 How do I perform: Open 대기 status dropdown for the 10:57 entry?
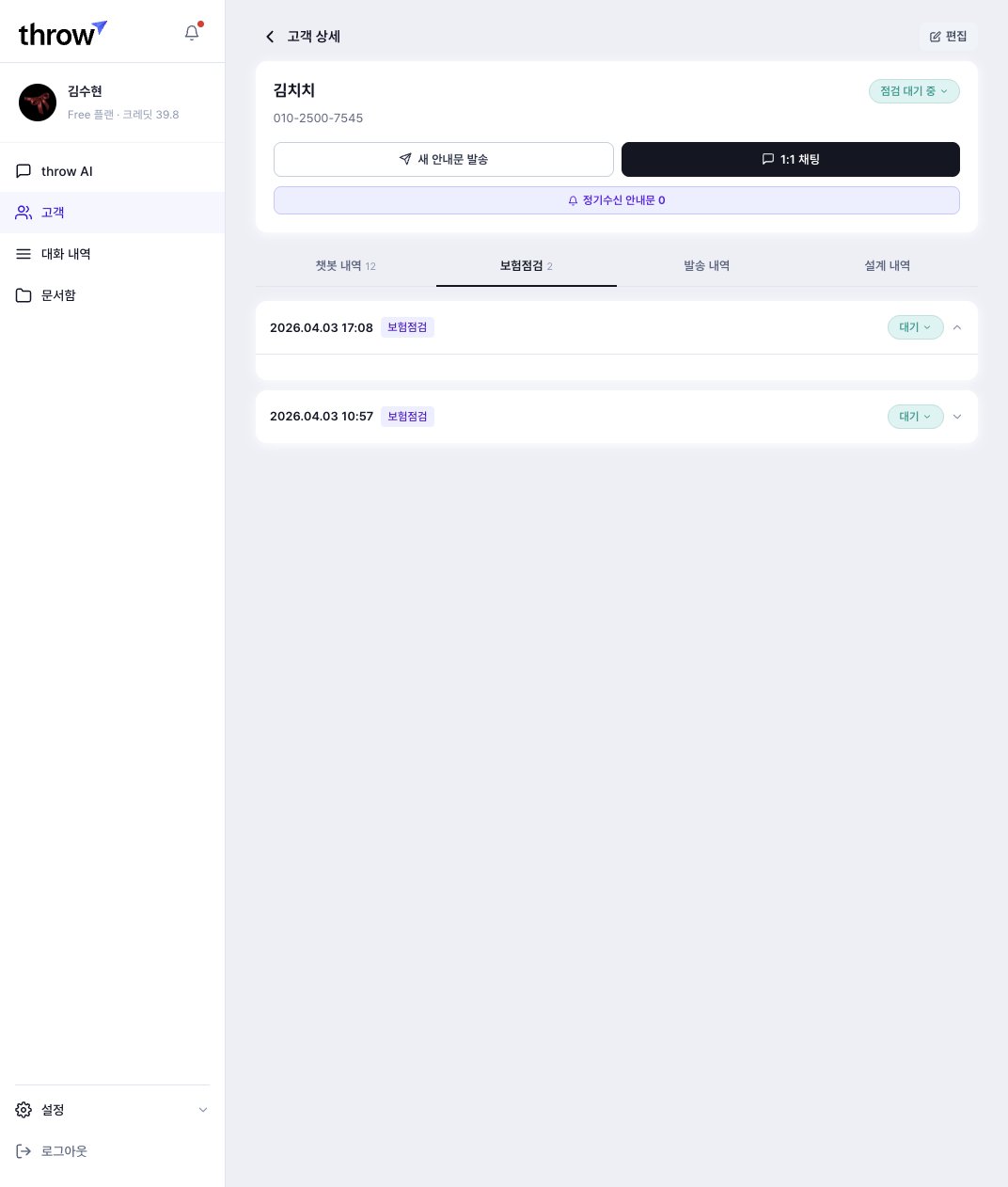(x=915, y=417)
